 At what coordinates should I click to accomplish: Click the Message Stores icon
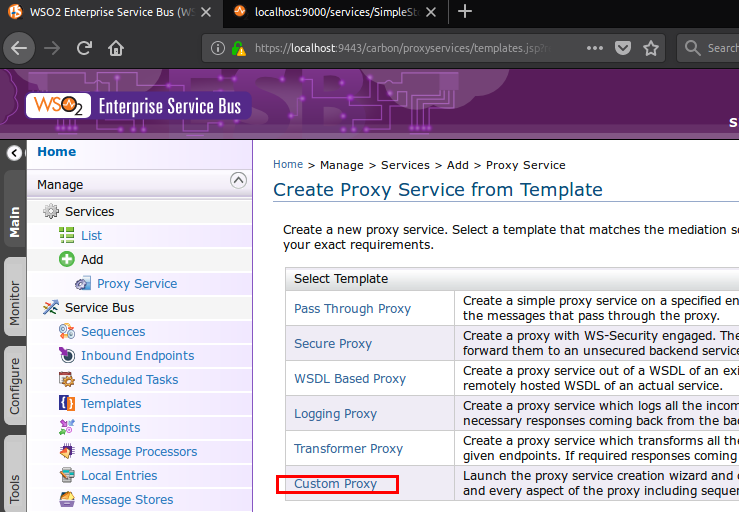click(x=67, y=499)
